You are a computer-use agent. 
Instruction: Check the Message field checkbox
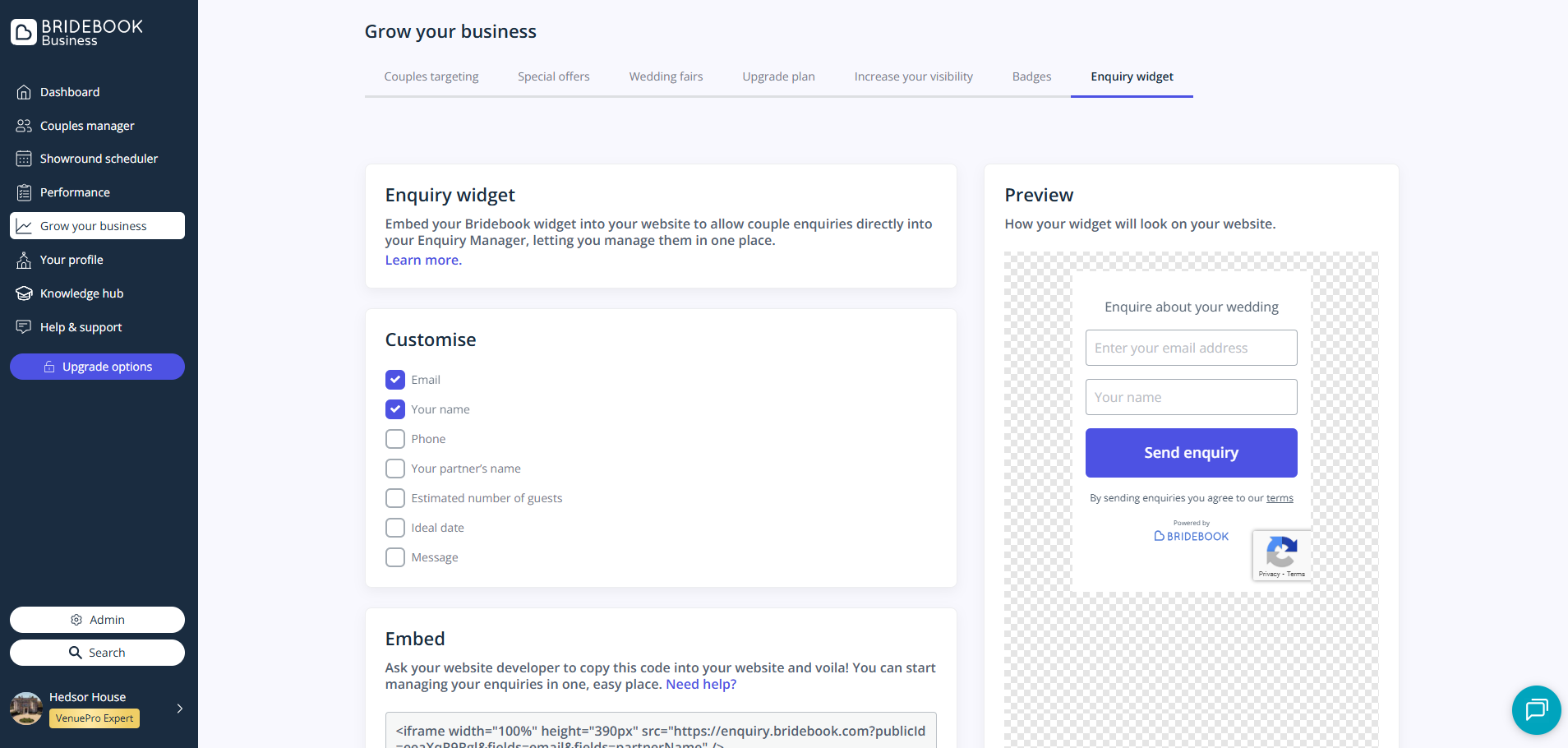[x=395, y=557]
